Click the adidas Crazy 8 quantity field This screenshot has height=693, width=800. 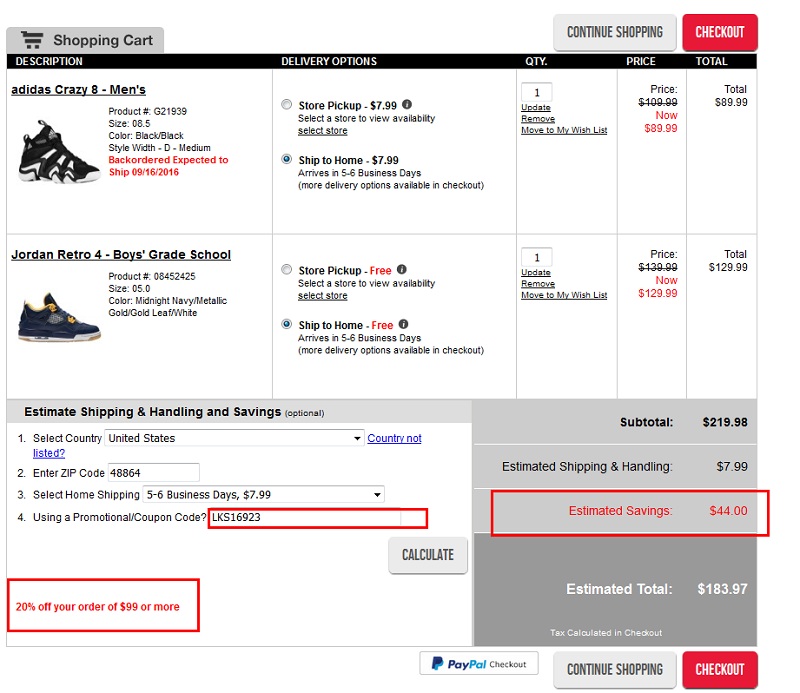point(537,92)
